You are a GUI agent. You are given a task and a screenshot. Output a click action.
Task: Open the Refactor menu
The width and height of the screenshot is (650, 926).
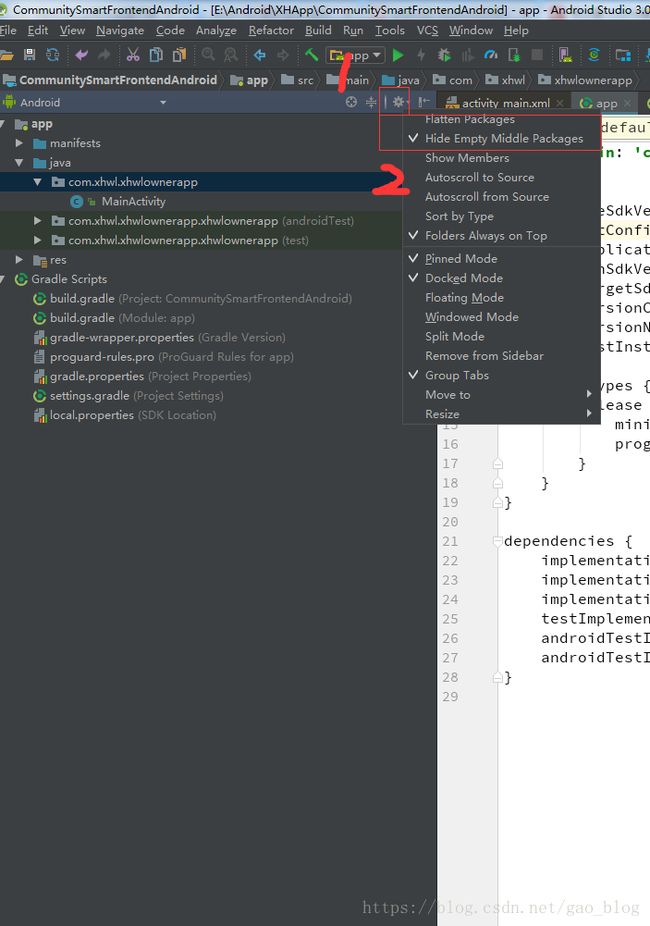point(271,31)
